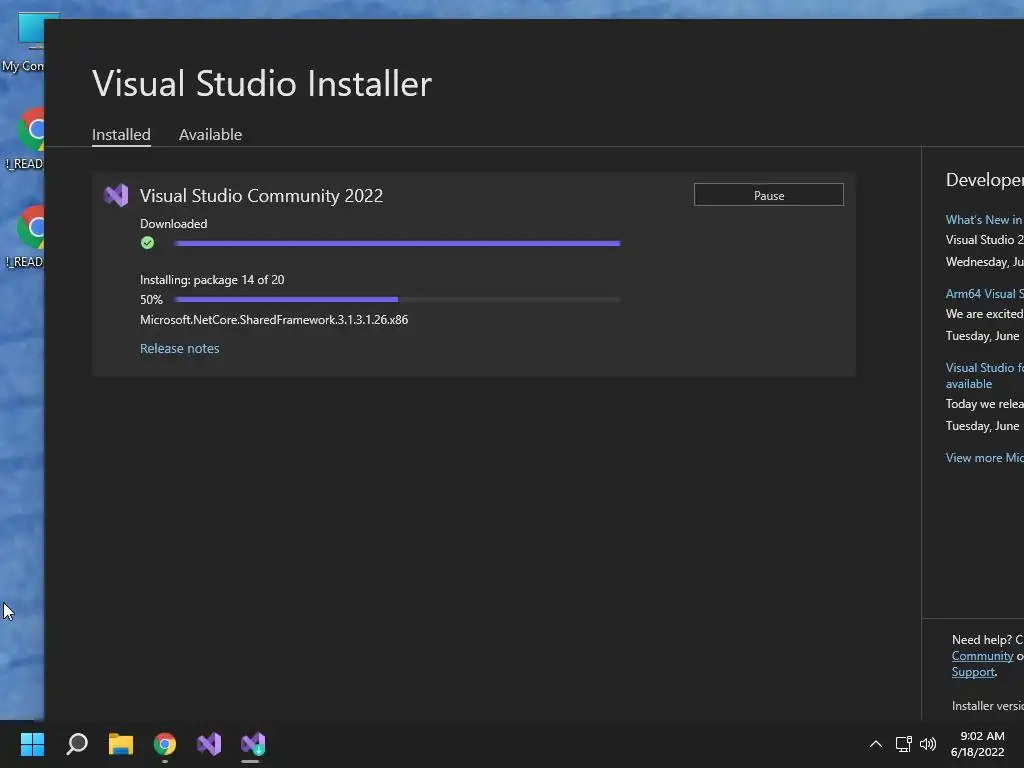The image size is (1024, 768).
Task: Open the volume tray icon
Action: [927, 744]
